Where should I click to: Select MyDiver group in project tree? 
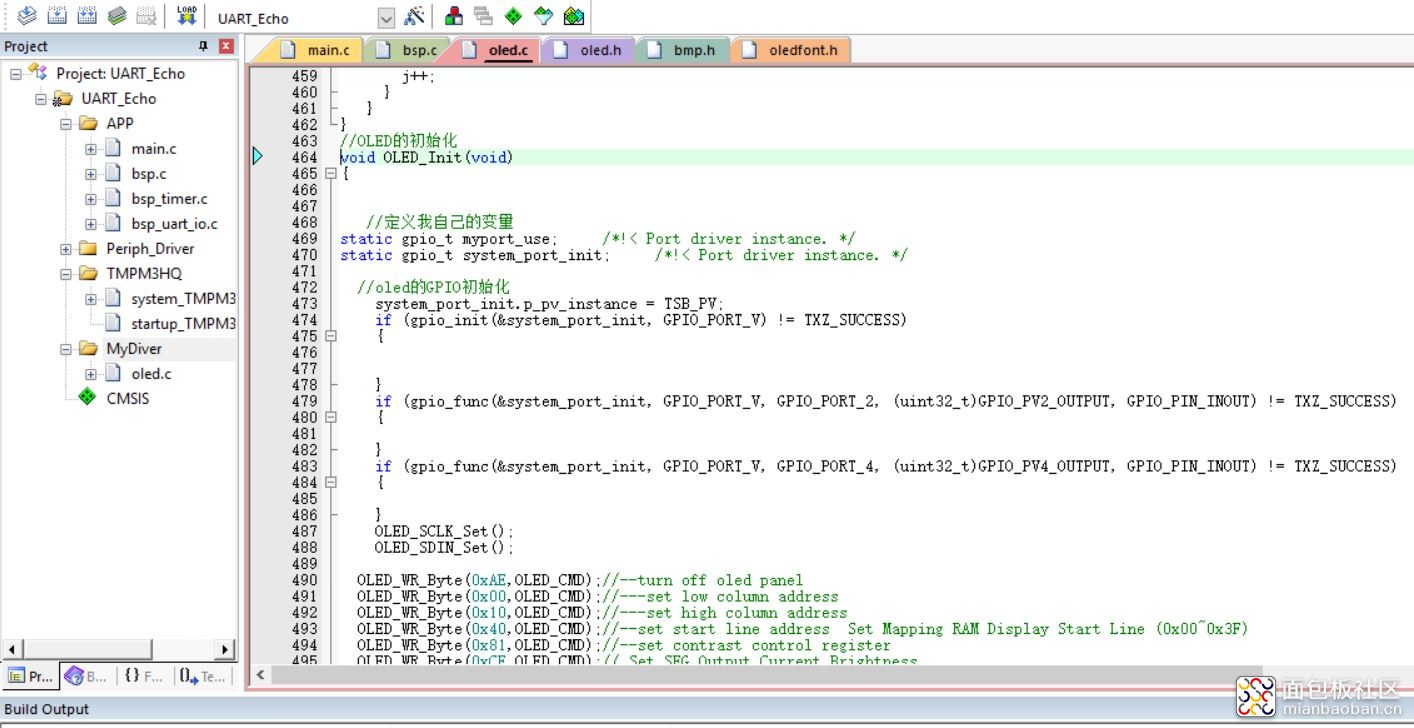[x=134, y=348]
